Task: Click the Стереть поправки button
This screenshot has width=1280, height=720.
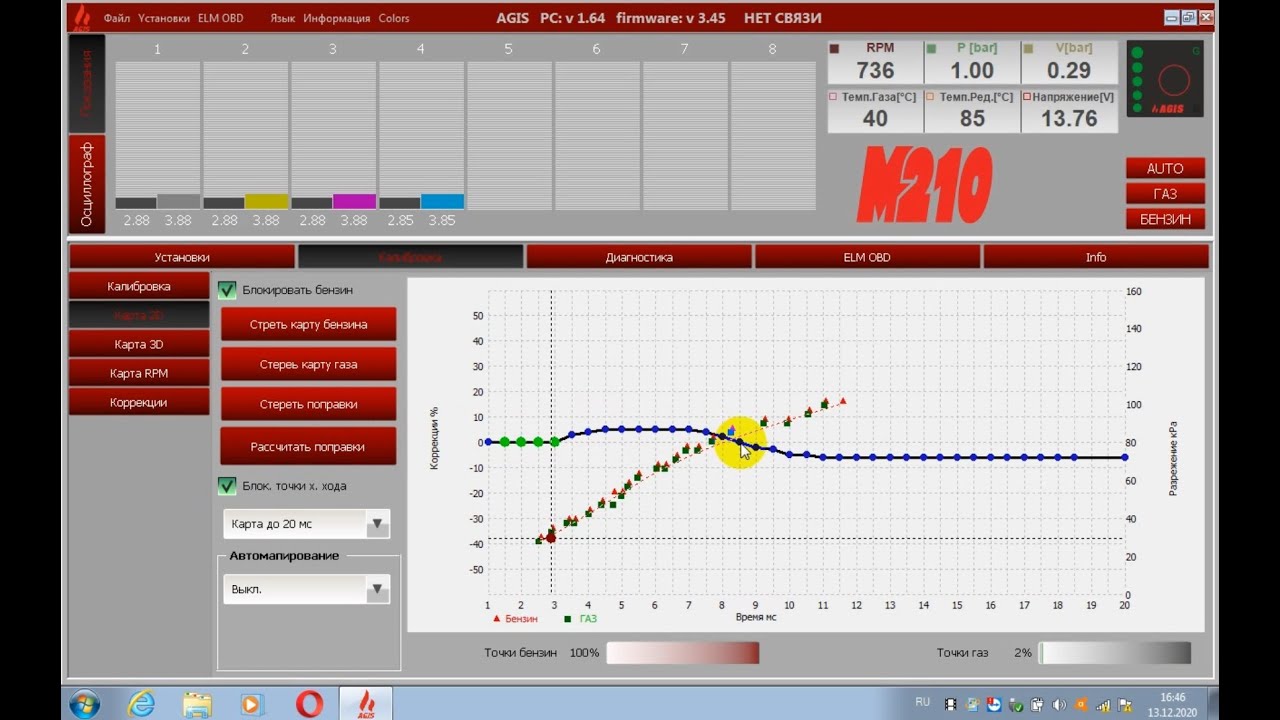Action: click(x=308, y=404)
